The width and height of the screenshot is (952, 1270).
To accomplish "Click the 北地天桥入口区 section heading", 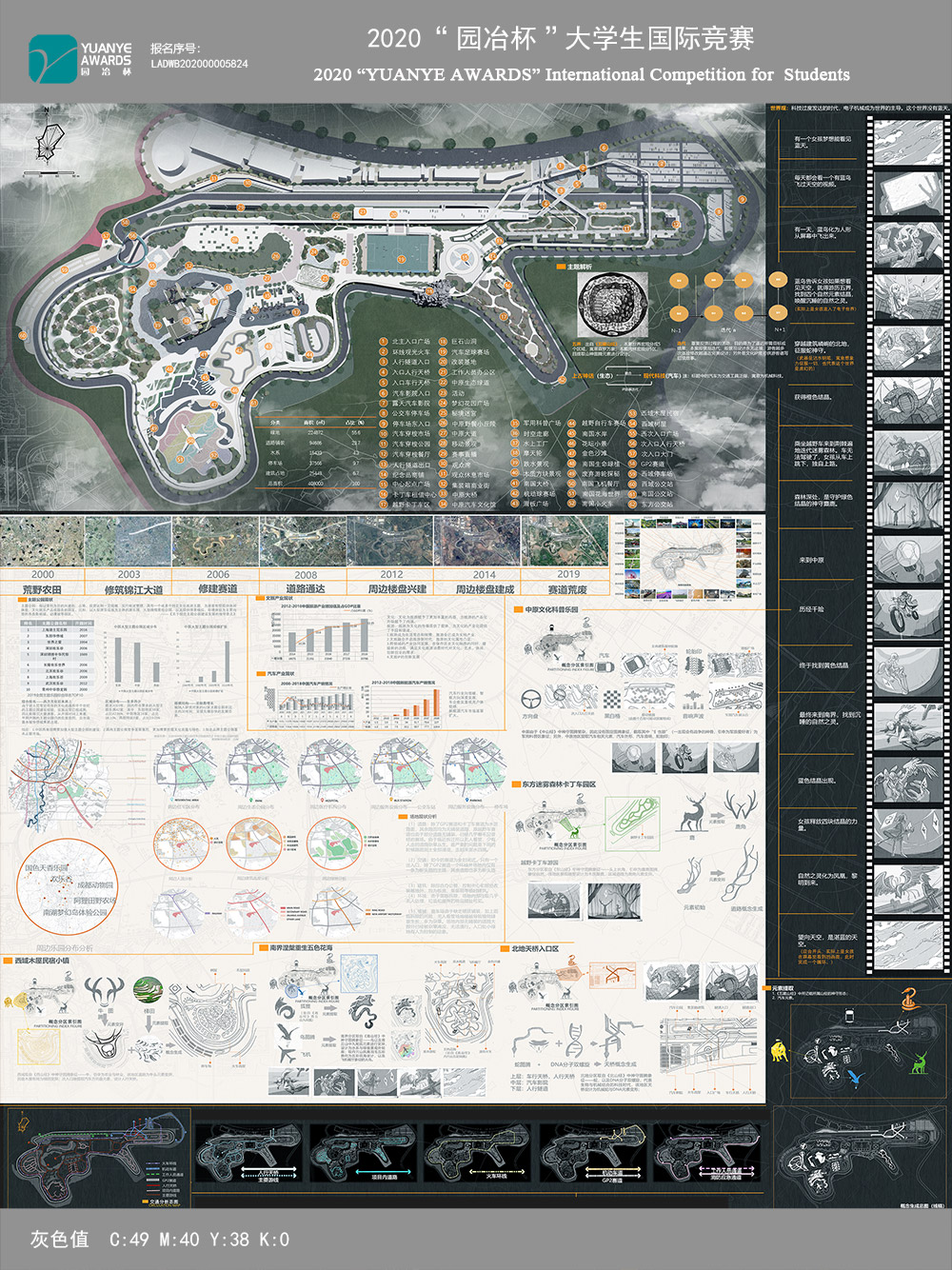I will (535, 948).
